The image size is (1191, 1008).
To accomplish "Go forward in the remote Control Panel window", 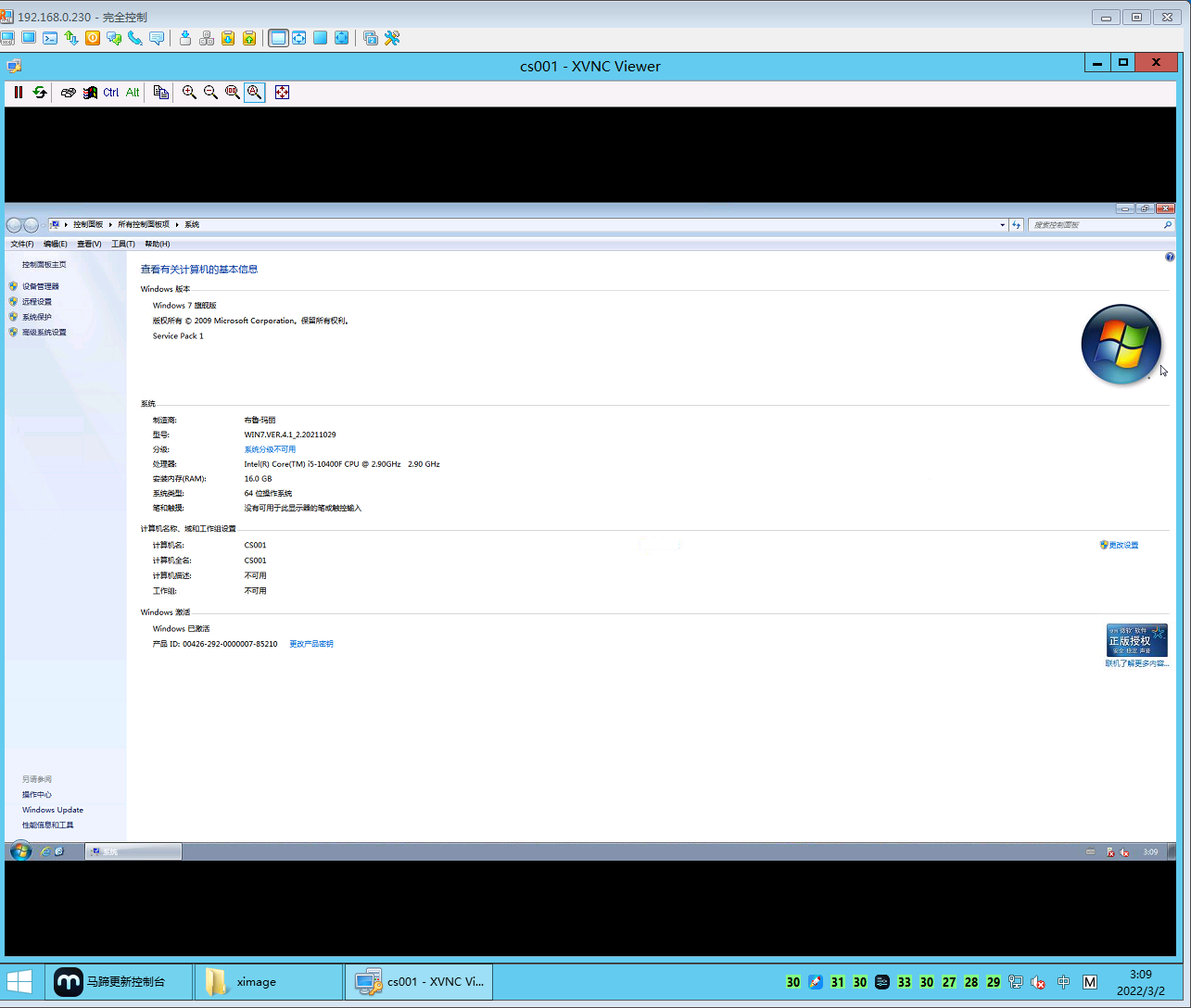I will (x=31, y=225).
